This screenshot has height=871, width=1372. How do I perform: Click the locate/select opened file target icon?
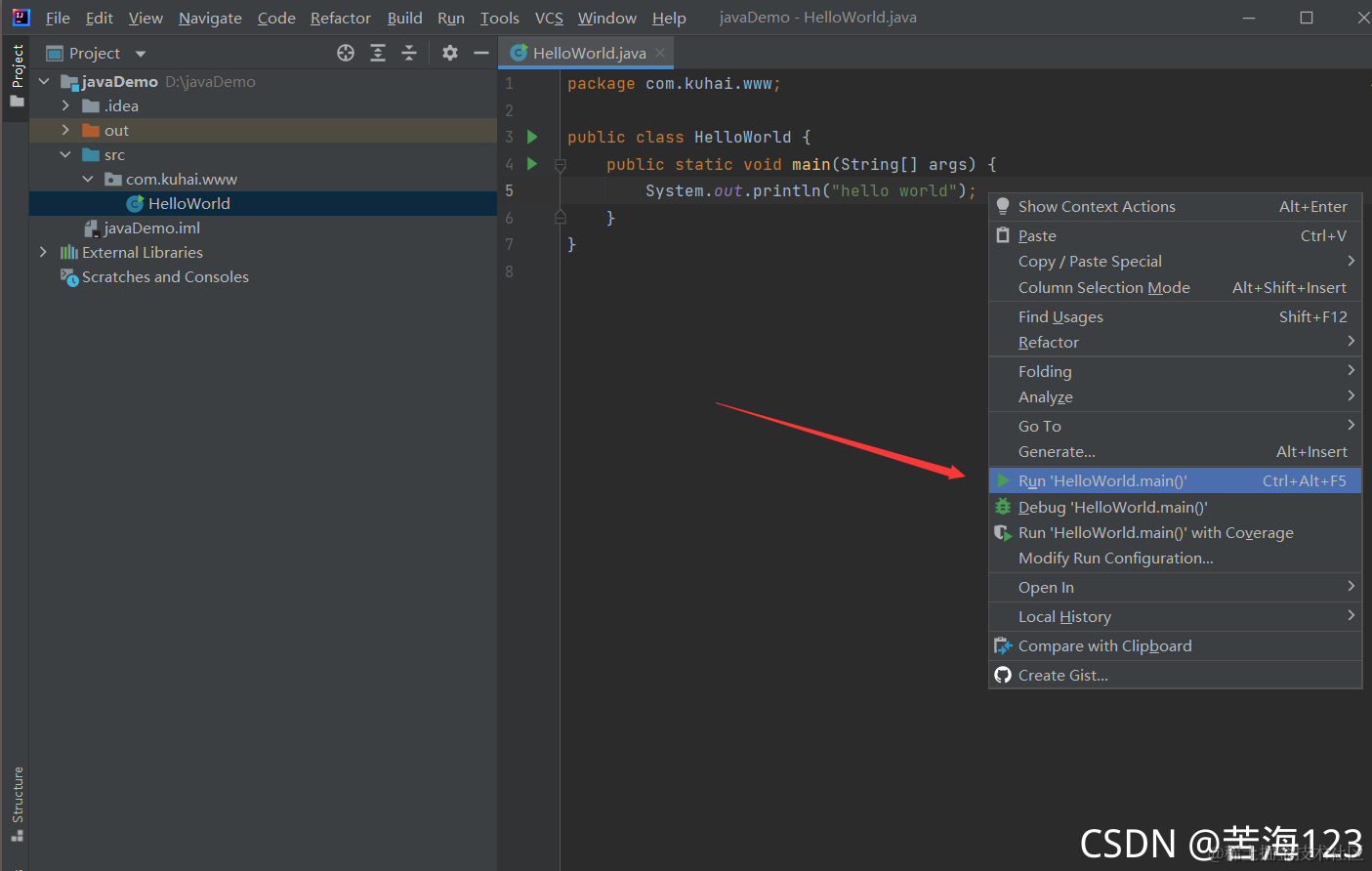[346, 53]
